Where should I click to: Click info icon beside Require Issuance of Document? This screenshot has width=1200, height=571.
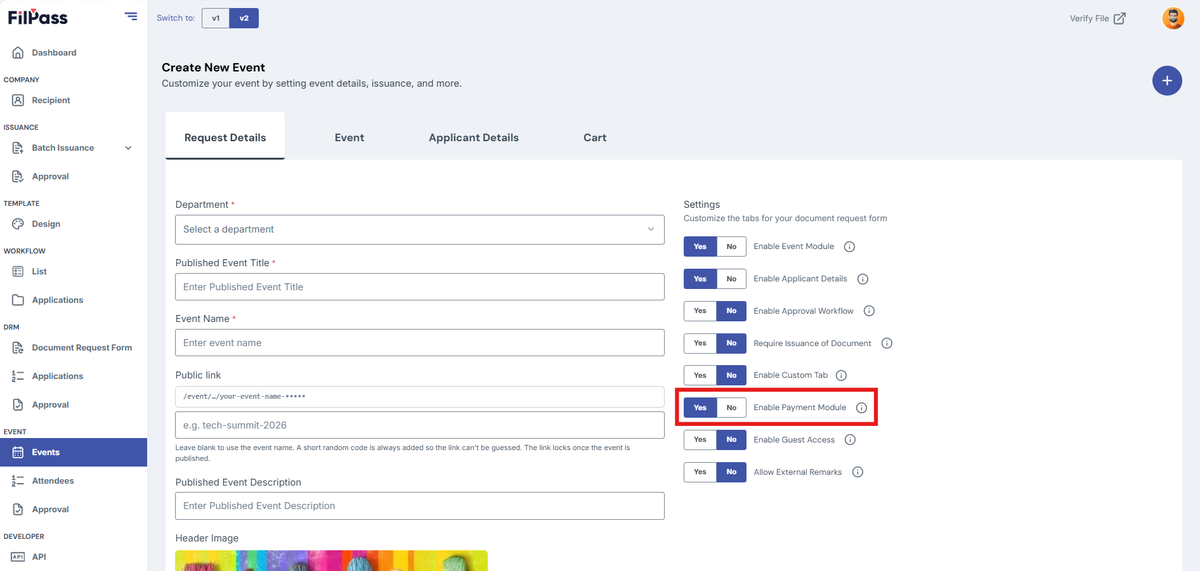[x=887, y=343]
